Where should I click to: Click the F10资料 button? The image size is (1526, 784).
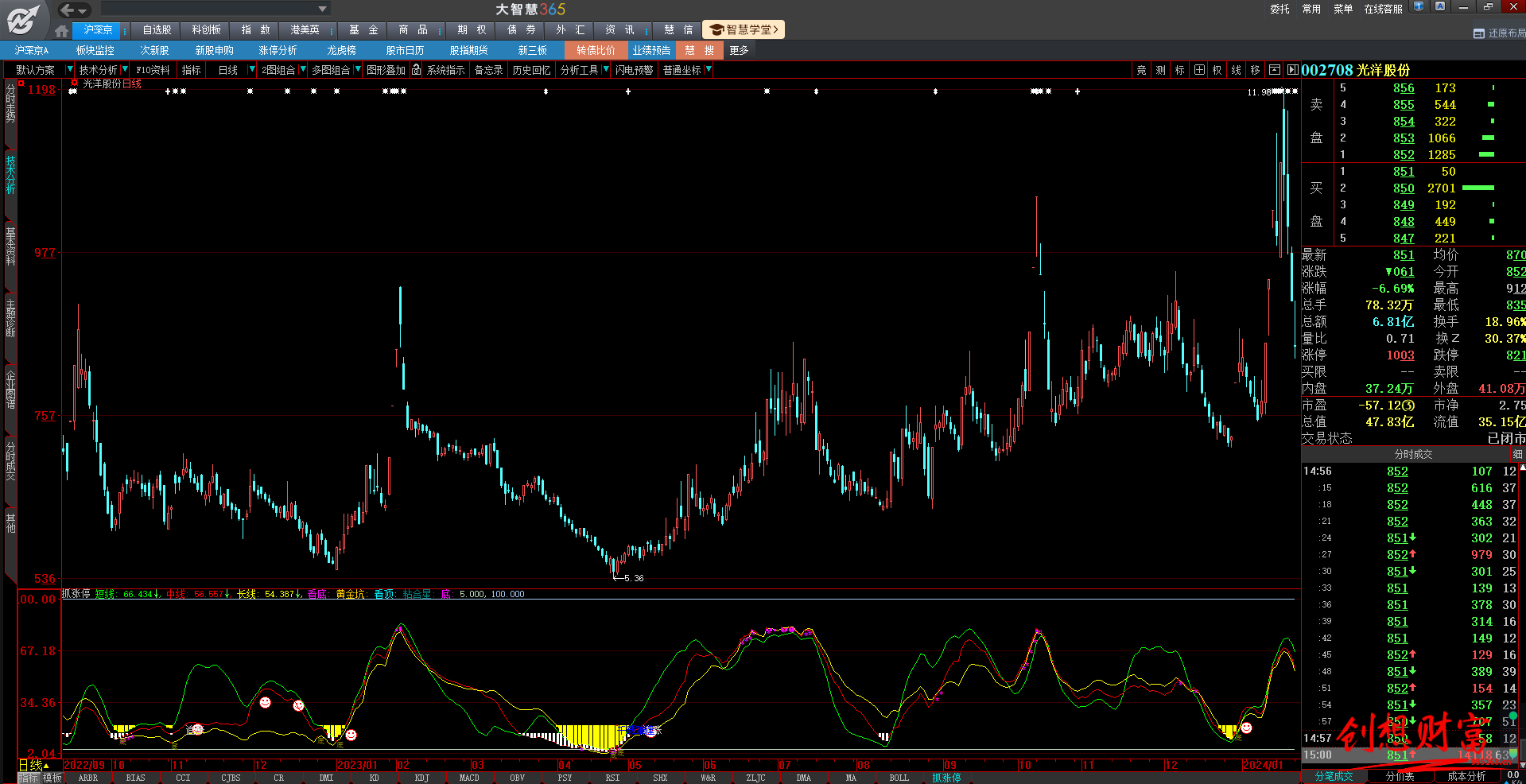point(153,70)
